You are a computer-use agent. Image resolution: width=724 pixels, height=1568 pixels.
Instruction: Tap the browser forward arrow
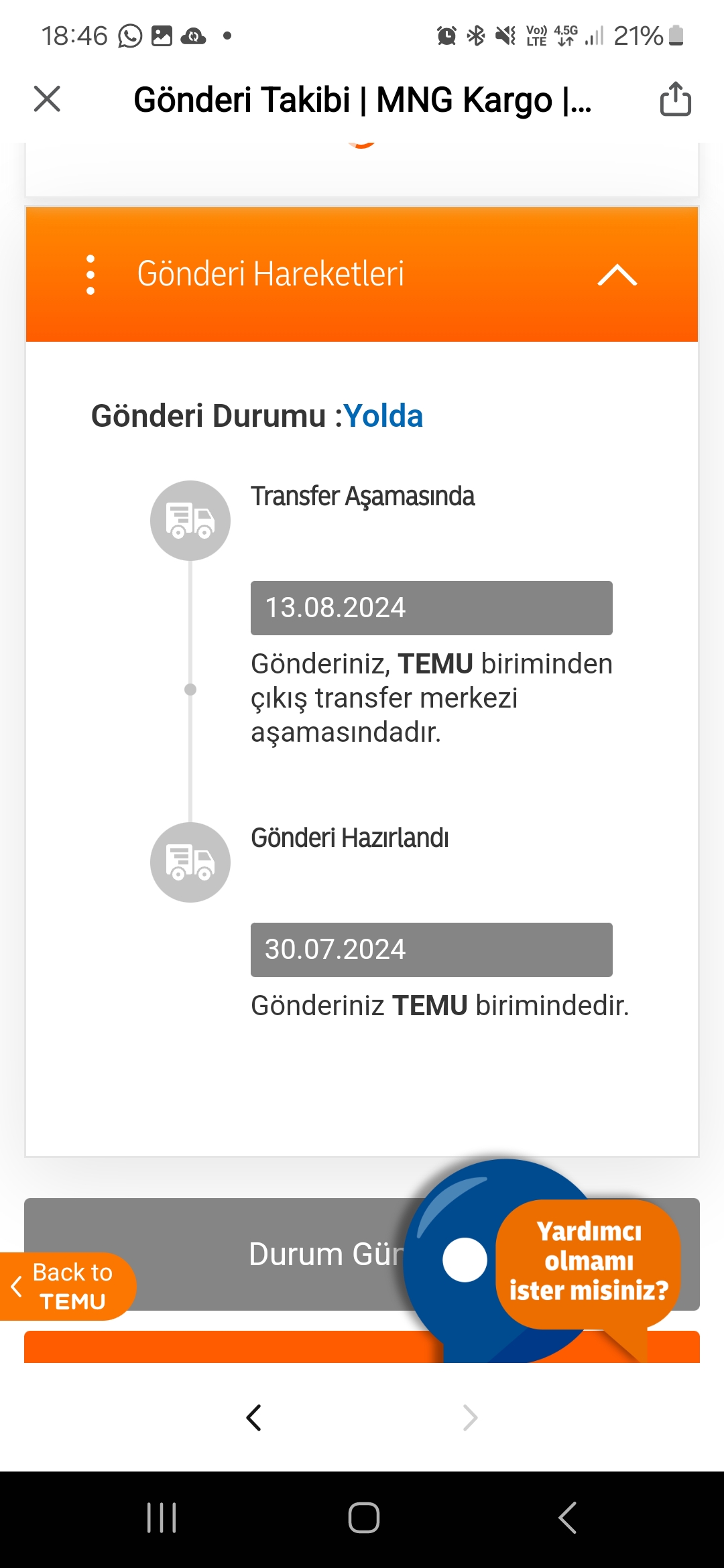click(470, 1417)
